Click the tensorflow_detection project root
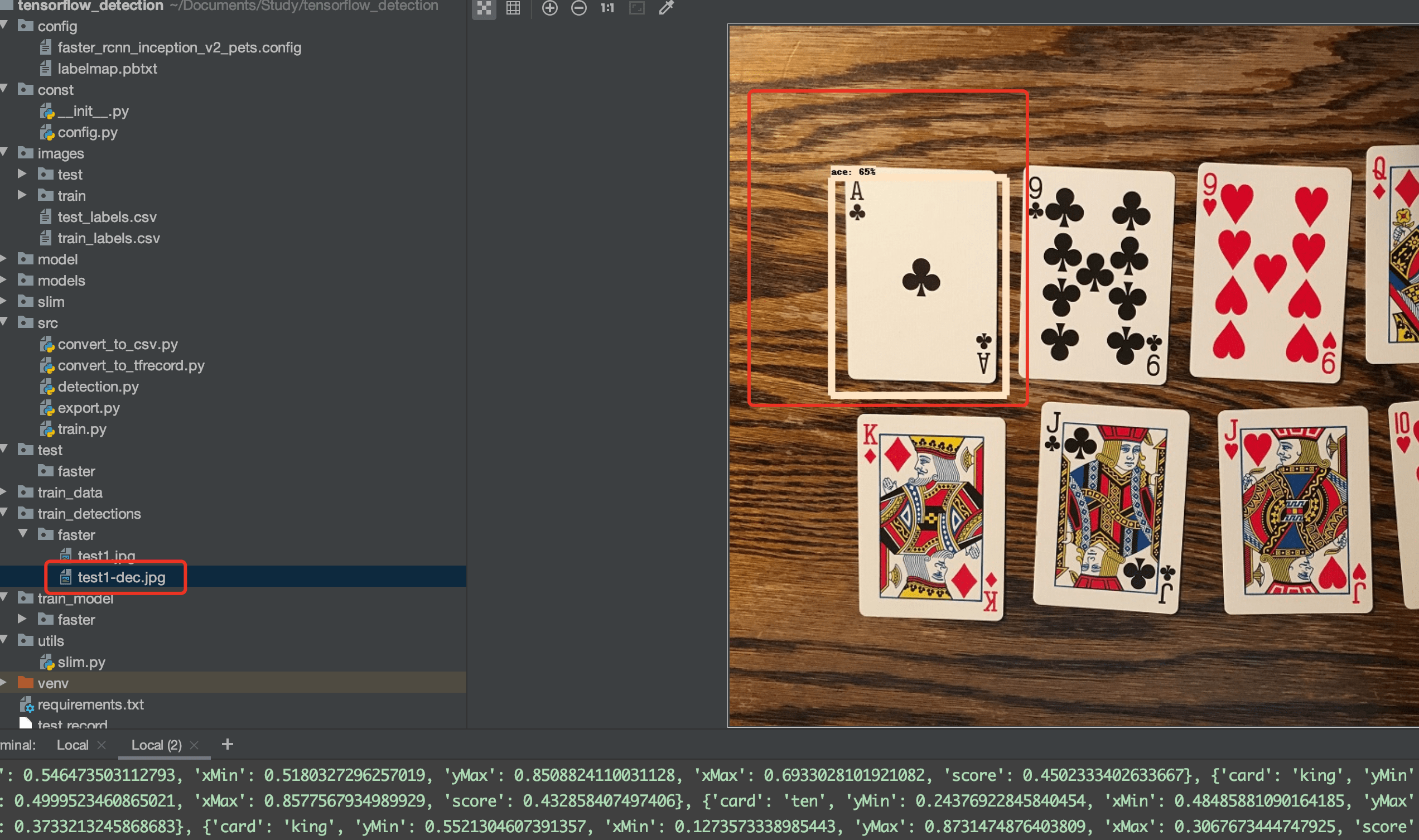 point(90,6)
